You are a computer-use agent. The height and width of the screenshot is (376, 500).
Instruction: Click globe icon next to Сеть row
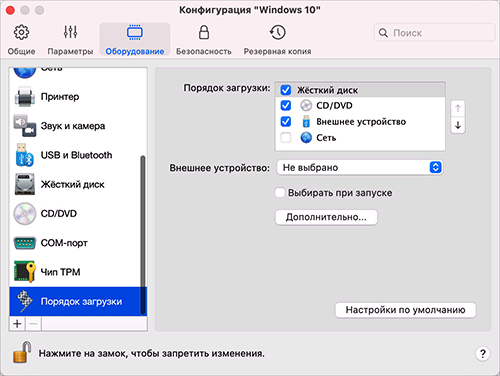pos(306,137)
